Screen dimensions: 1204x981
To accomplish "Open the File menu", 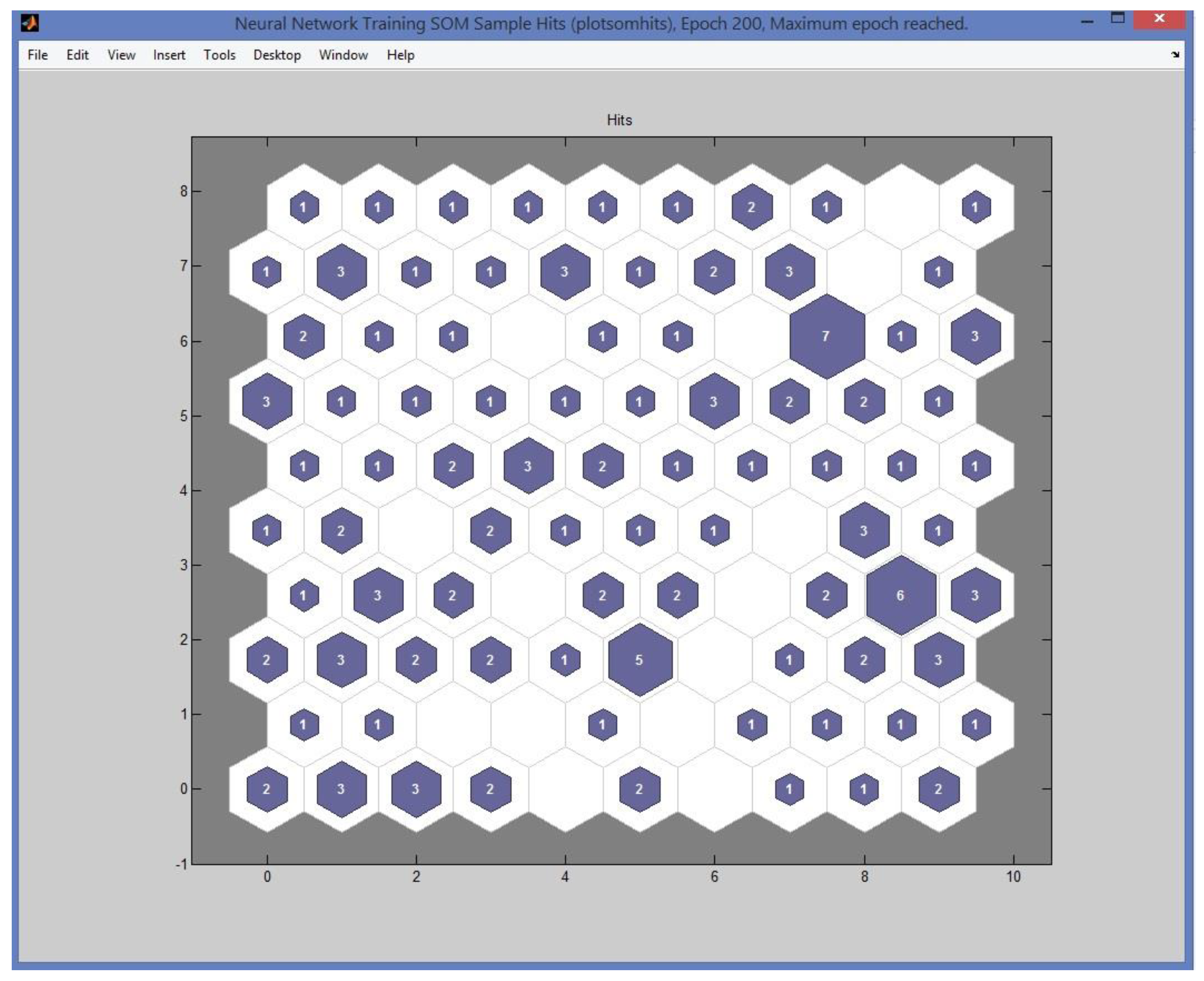I will click(37, 55).
